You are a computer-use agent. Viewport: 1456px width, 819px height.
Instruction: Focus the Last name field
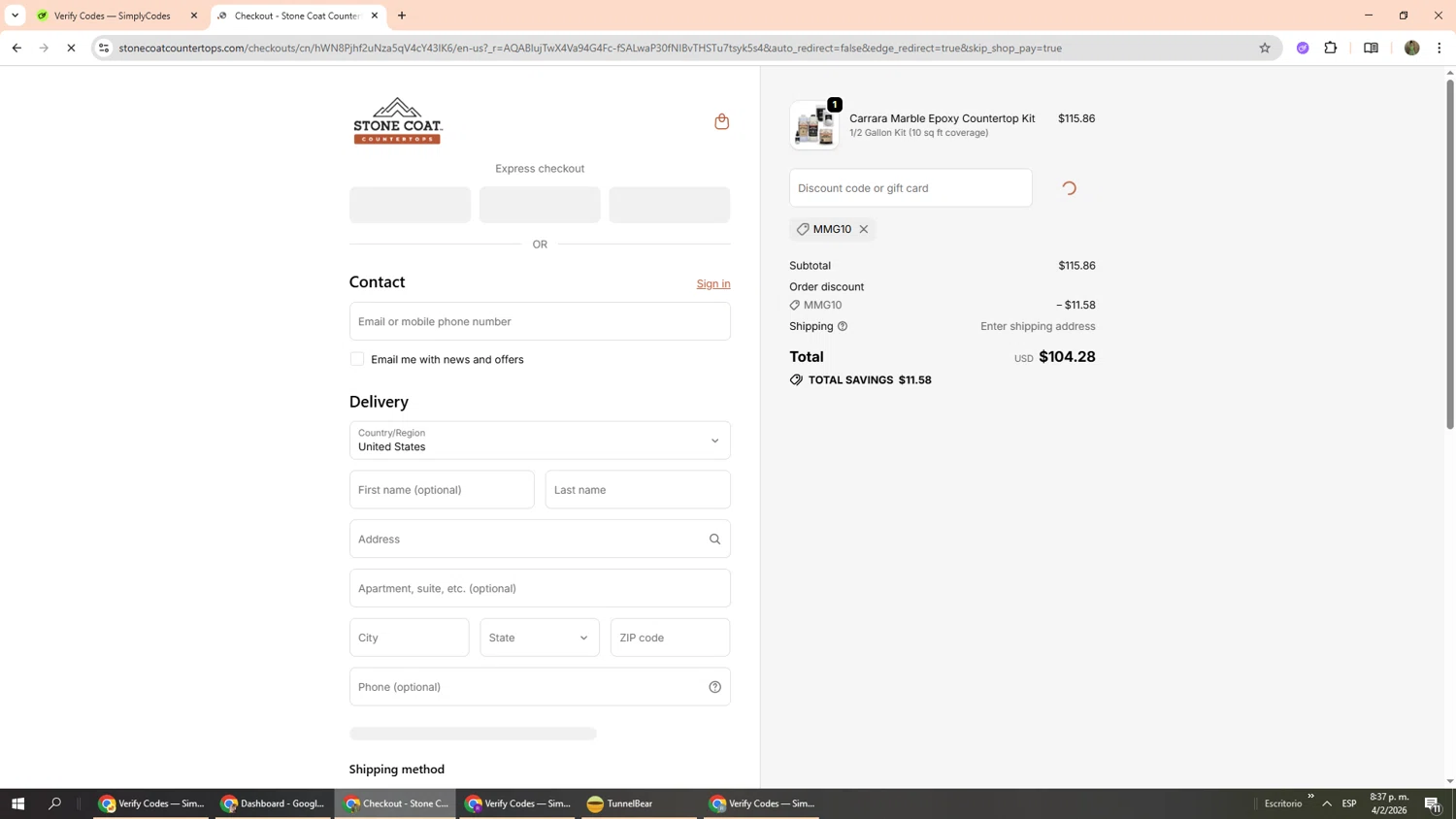tap(638, 490)
